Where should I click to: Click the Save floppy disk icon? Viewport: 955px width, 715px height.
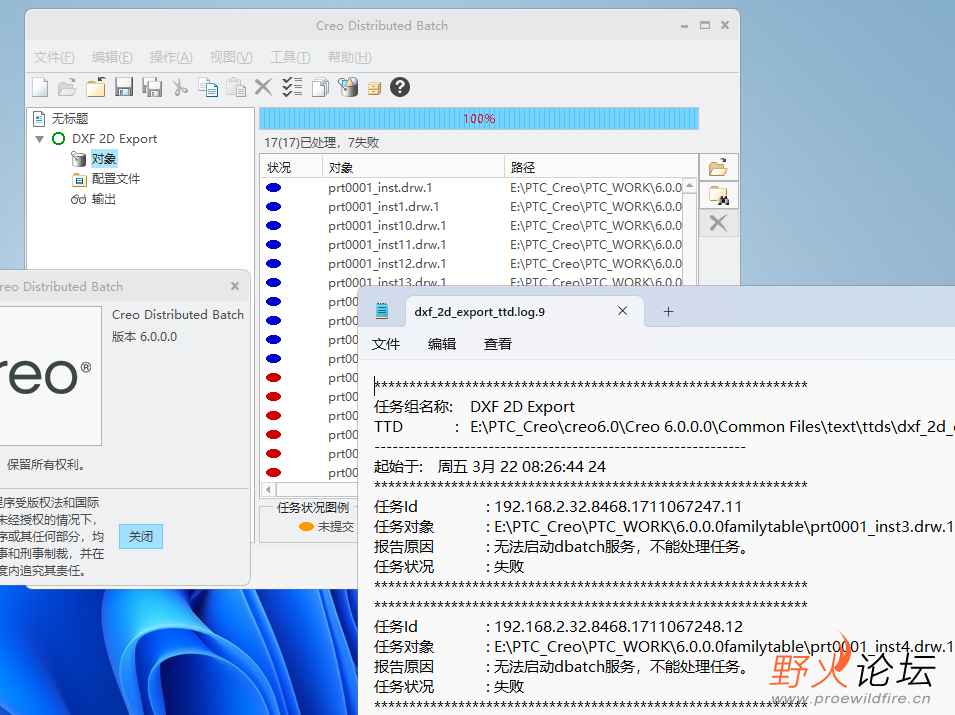[124, 87]
